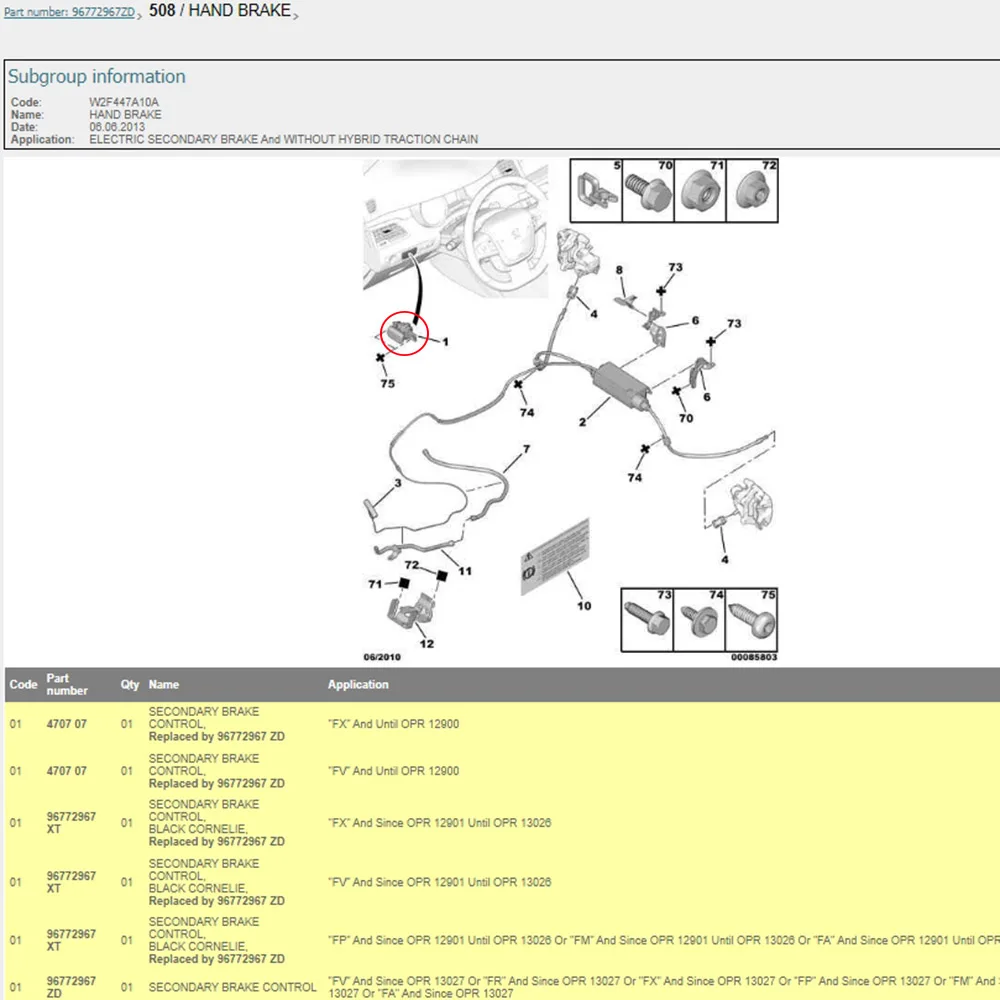The image size is (1000, 1000).
Task: Click the Qty column header
Action: pyautogui.click(x=129, y=684)
